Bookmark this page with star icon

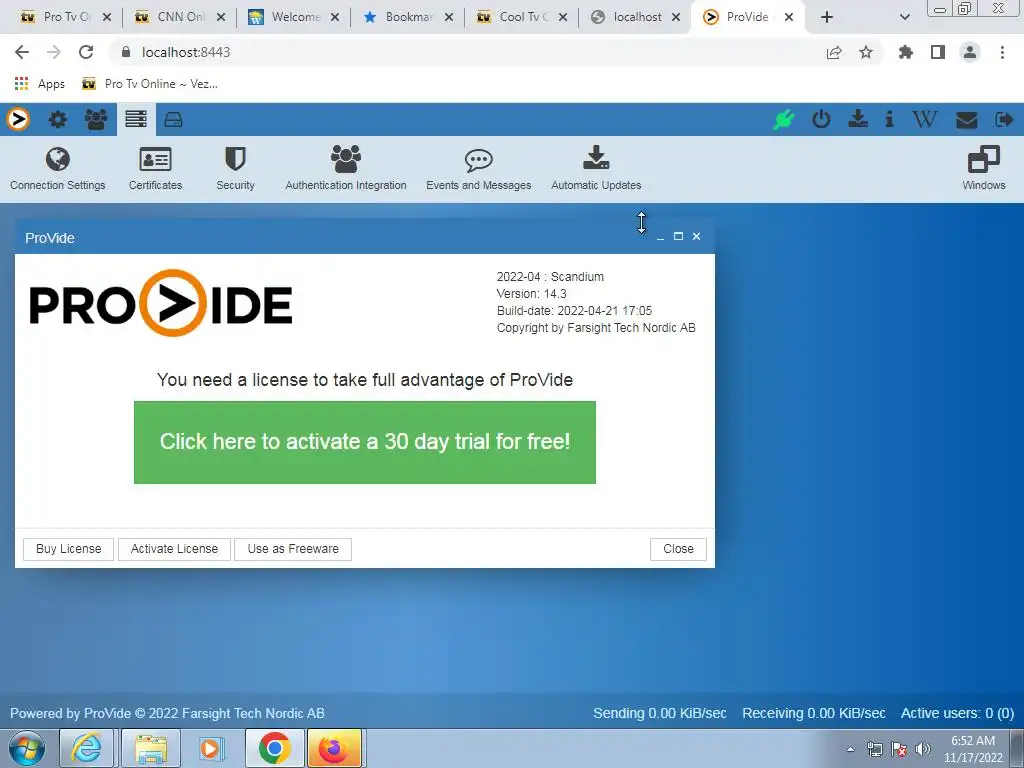coord(866,52)
